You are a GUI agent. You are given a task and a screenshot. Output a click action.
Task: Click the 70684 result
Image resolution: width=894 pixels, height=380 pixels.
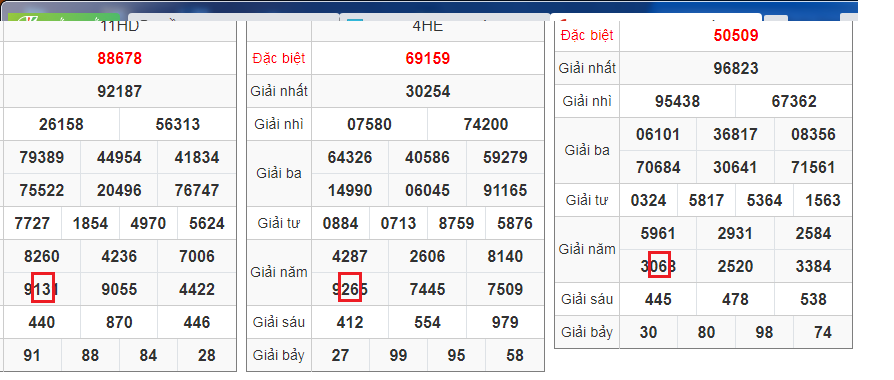[658, 168]
